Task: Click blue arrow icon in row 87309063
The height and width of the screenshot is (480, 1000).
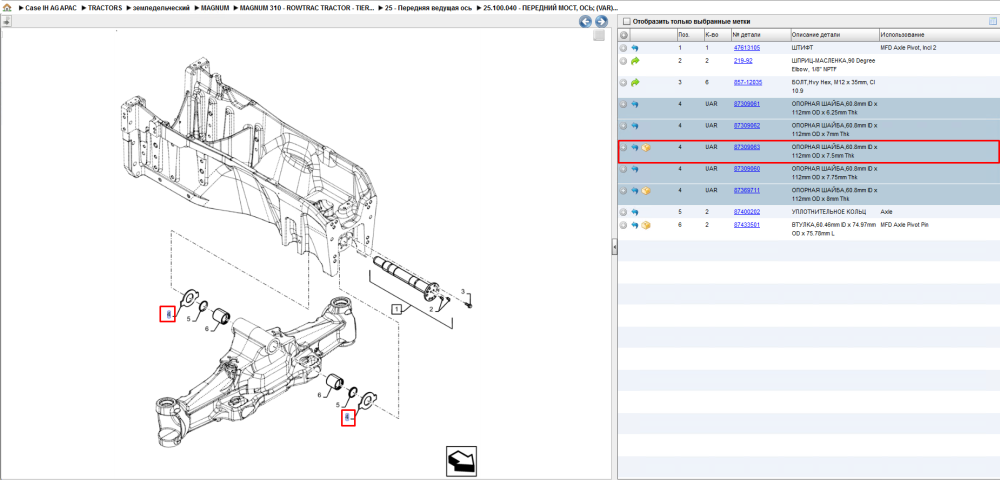Action: click(x=635, y=147)
